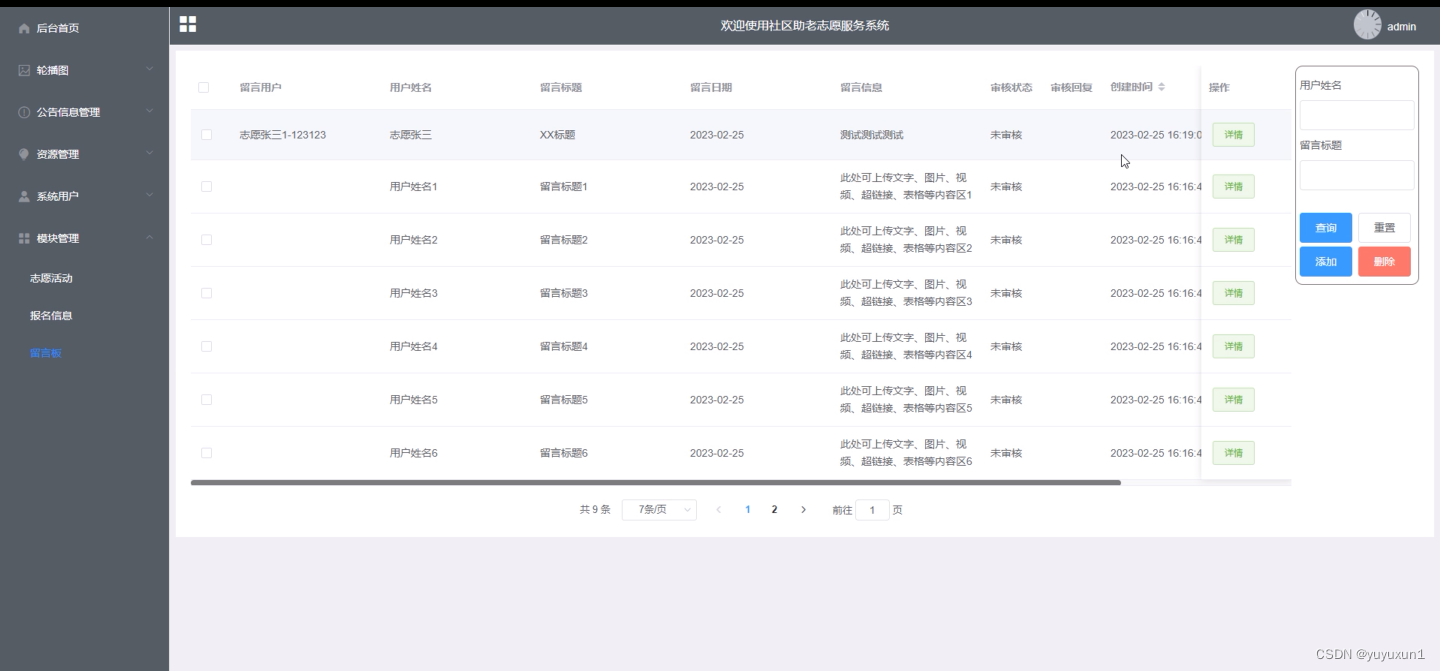The width and height of the screenshot is (1440, 671).
Task: Click the blue 添加 button
Action: pos(1325,261)
